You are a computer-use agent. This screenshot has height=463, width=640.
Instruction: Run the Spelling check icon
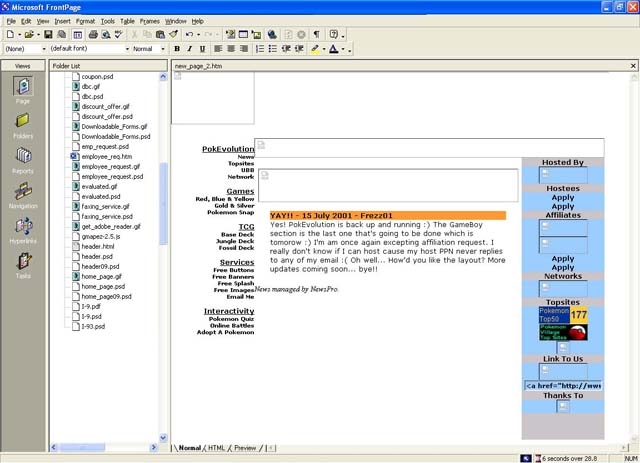[118, 35]
